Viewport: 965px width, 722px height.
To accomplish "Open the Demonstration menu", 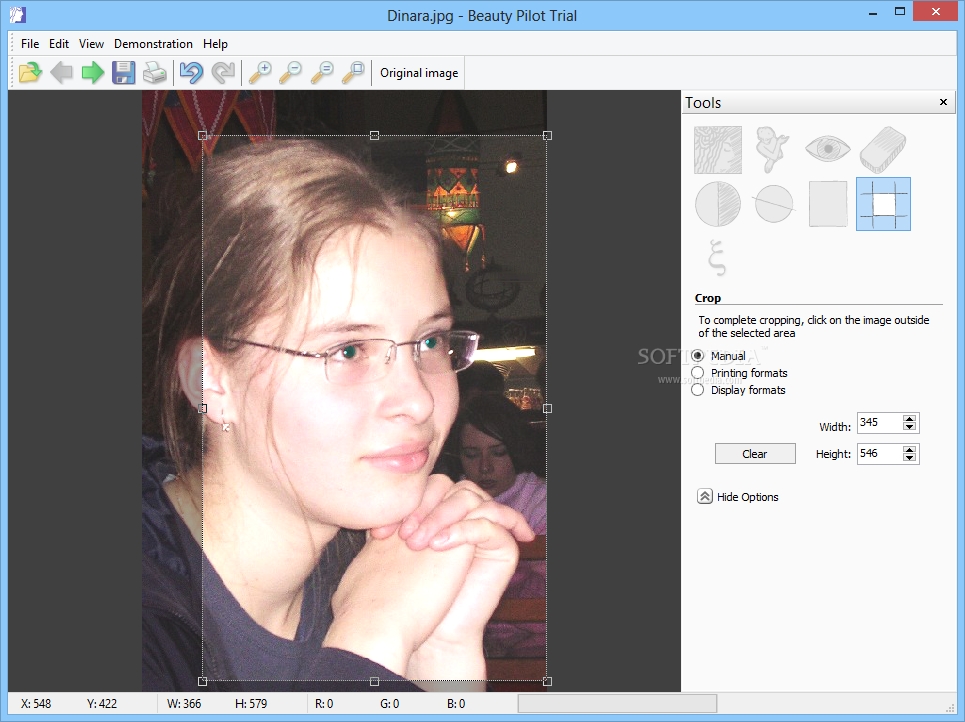I will pyautogui.click(x=153, y=44).
